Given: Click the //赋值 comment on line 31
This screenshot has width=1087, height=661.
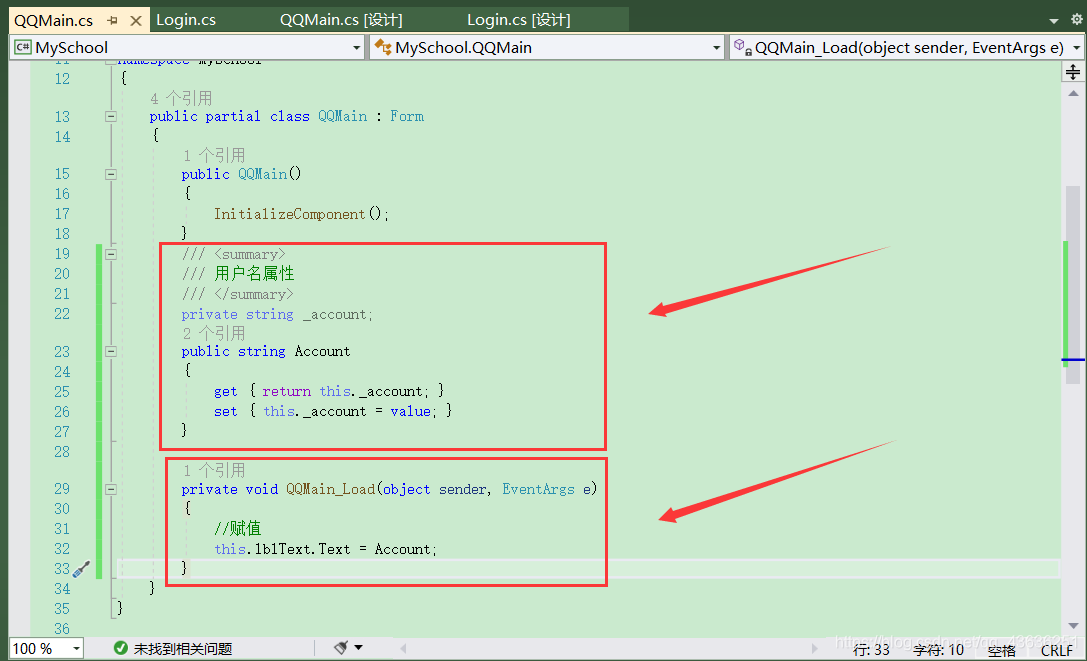Looking at the screenshot, I should tap(238, 529).
